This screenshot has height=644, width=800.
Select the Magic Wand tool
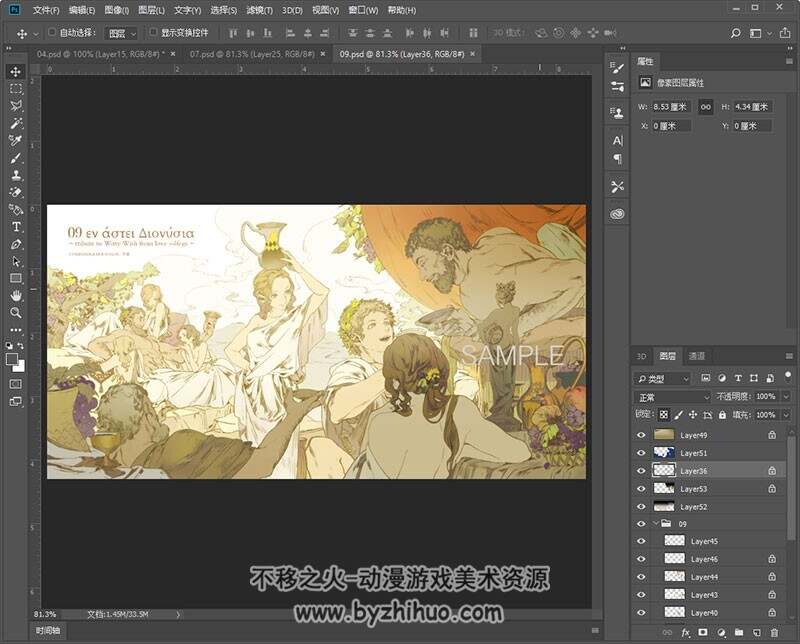click(x=16, y=123)
